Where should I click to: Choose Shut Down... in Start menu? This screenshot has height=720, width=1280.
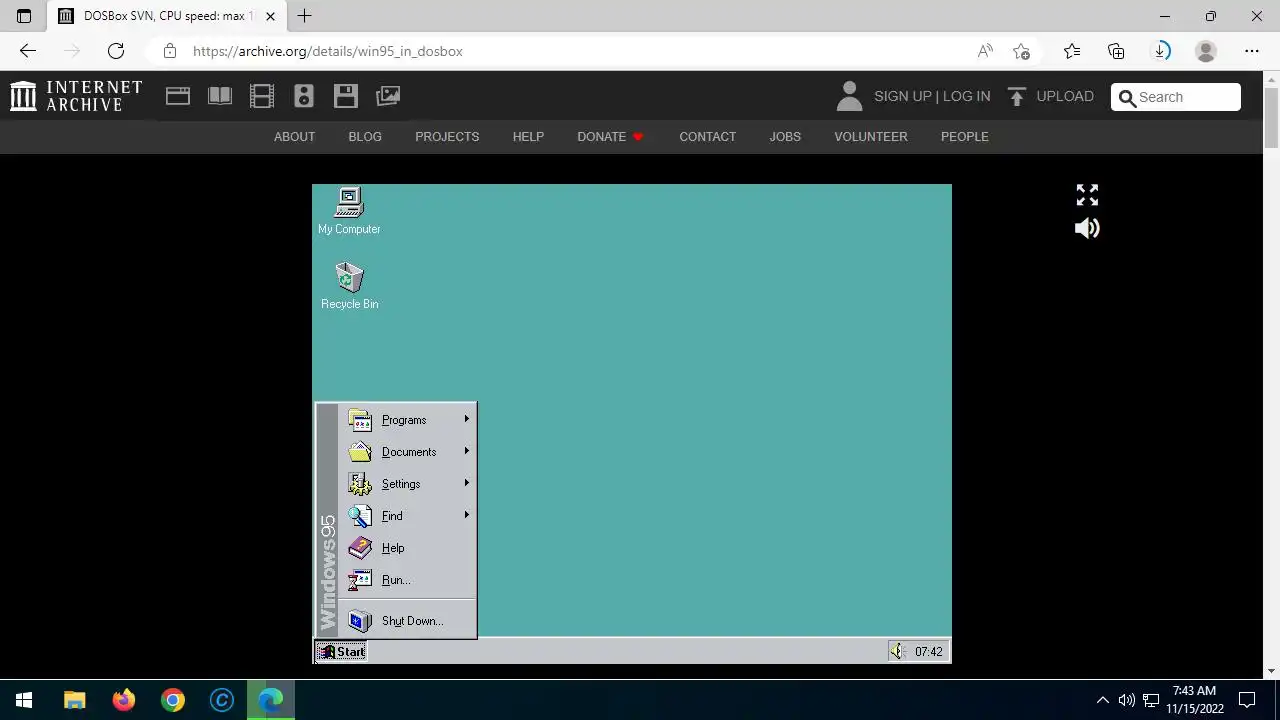click(407, 621)
